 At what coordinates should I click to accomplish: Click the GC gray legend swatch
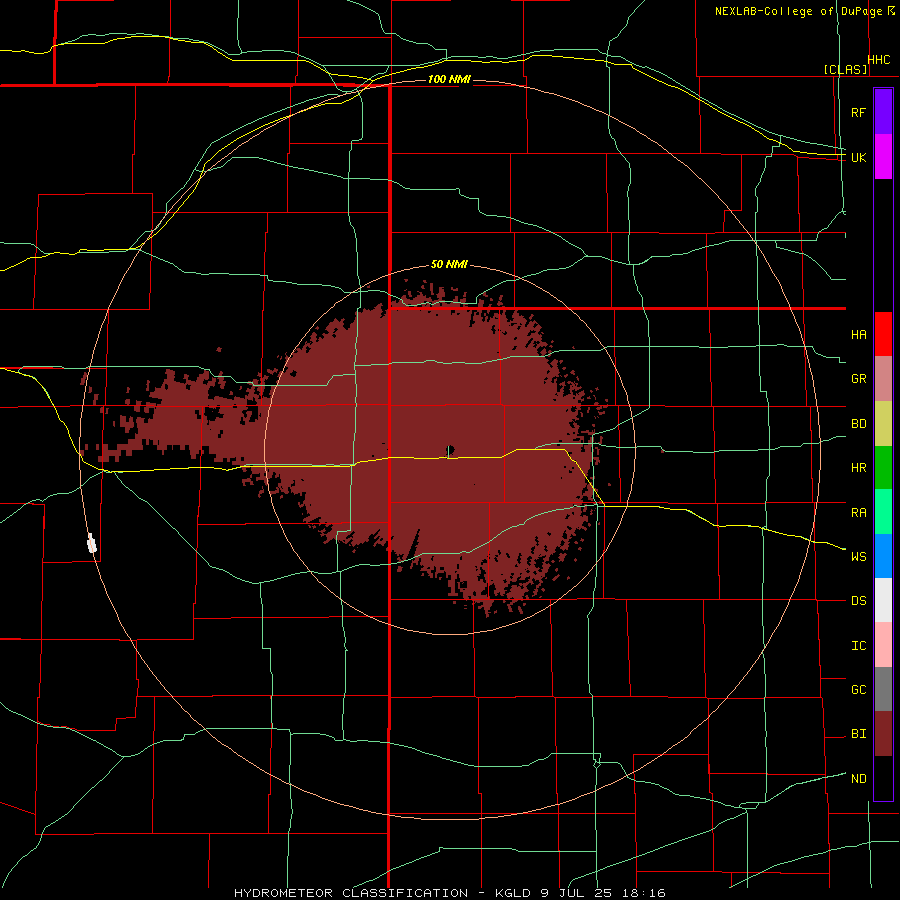pos(883,689)
